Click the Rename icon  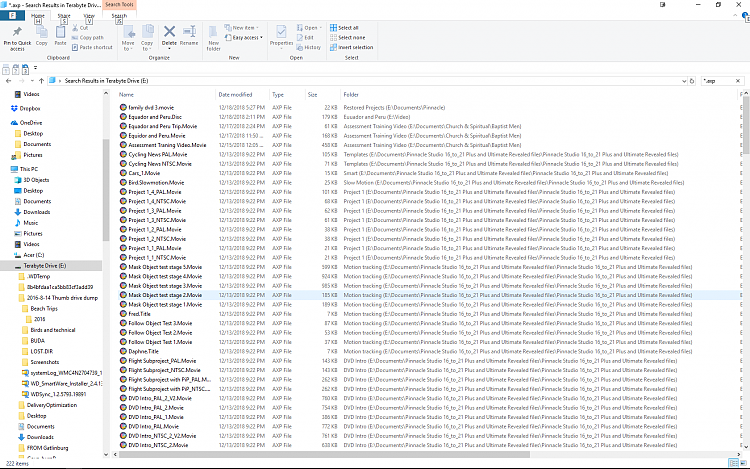tap(189, 32)
